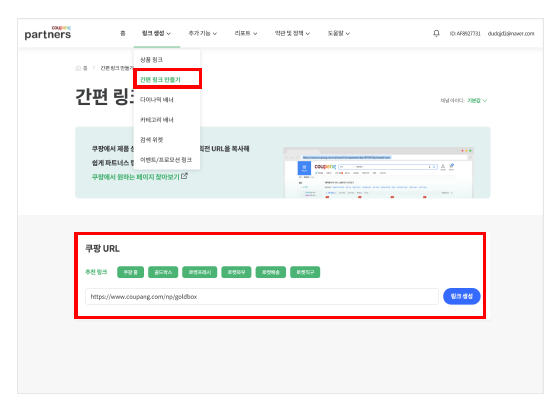554x407 pixels.
Task: Expand the 도움말 navigation menu
Action: pos(338,33)
